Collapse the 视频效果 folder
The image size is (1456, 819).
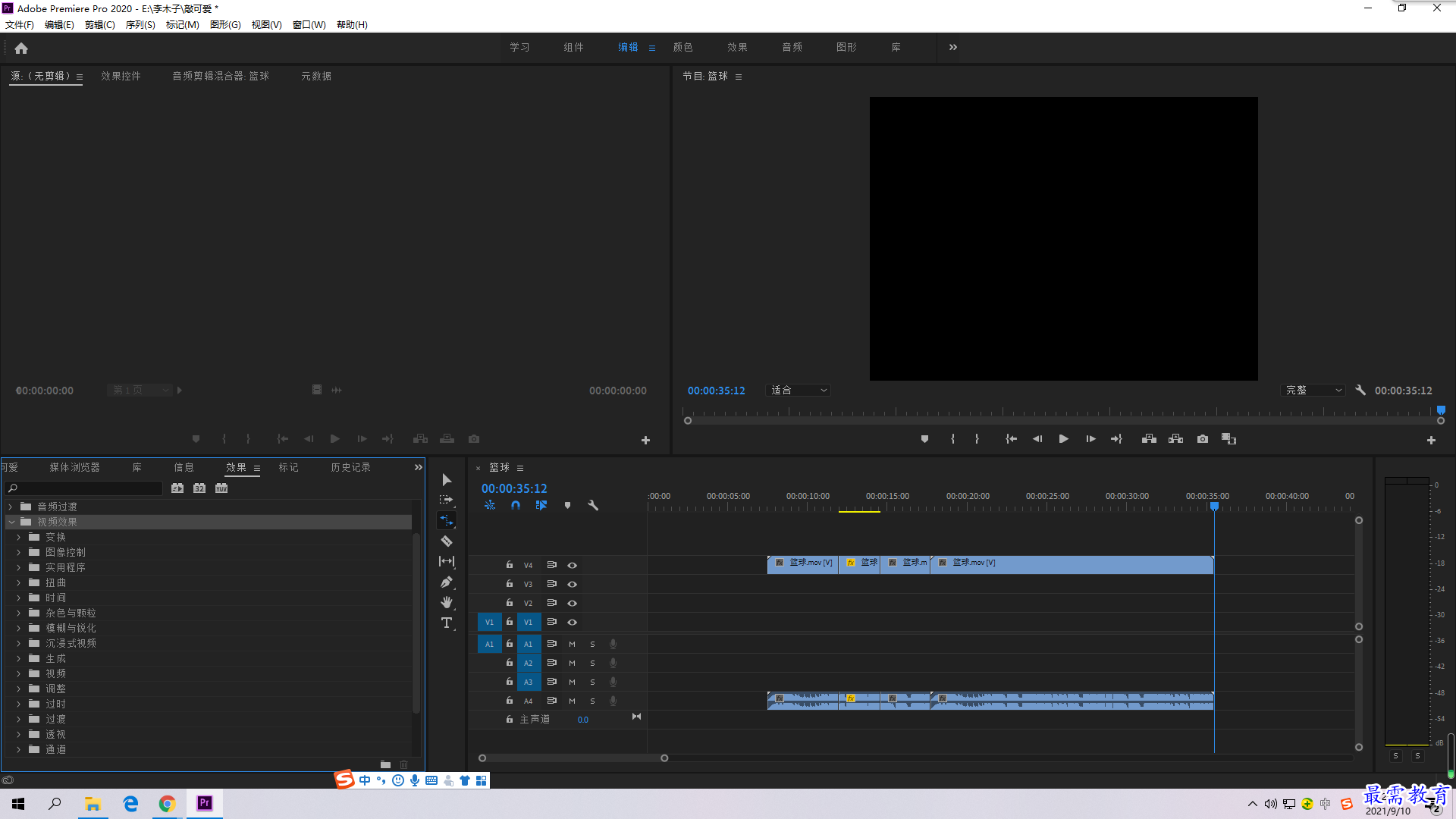pos(11,522)
